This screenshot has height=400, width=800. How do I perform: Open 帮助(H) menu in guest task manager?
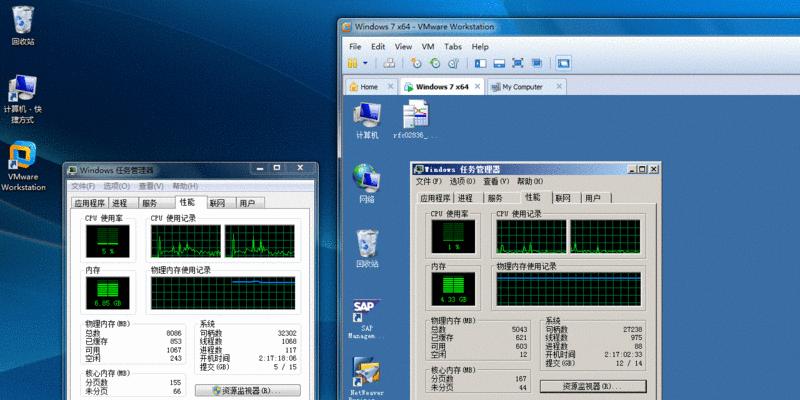click(x=530, y=181)
